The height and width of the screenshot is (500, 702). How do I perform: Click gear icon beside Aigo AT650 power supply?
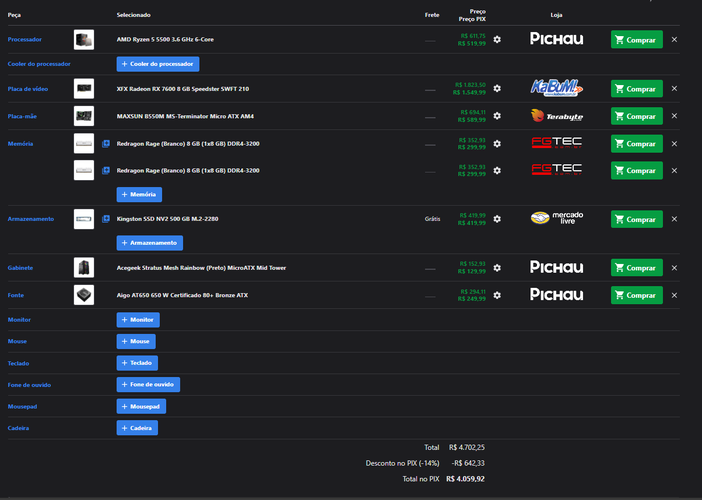click(x=497, y=295)
